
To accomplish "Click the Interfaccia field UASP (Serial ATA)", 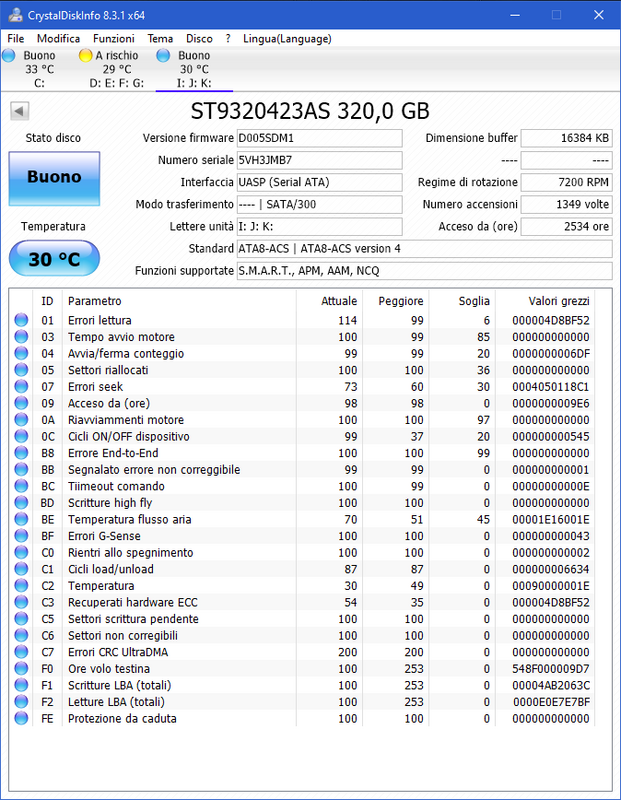I will 319,182.
